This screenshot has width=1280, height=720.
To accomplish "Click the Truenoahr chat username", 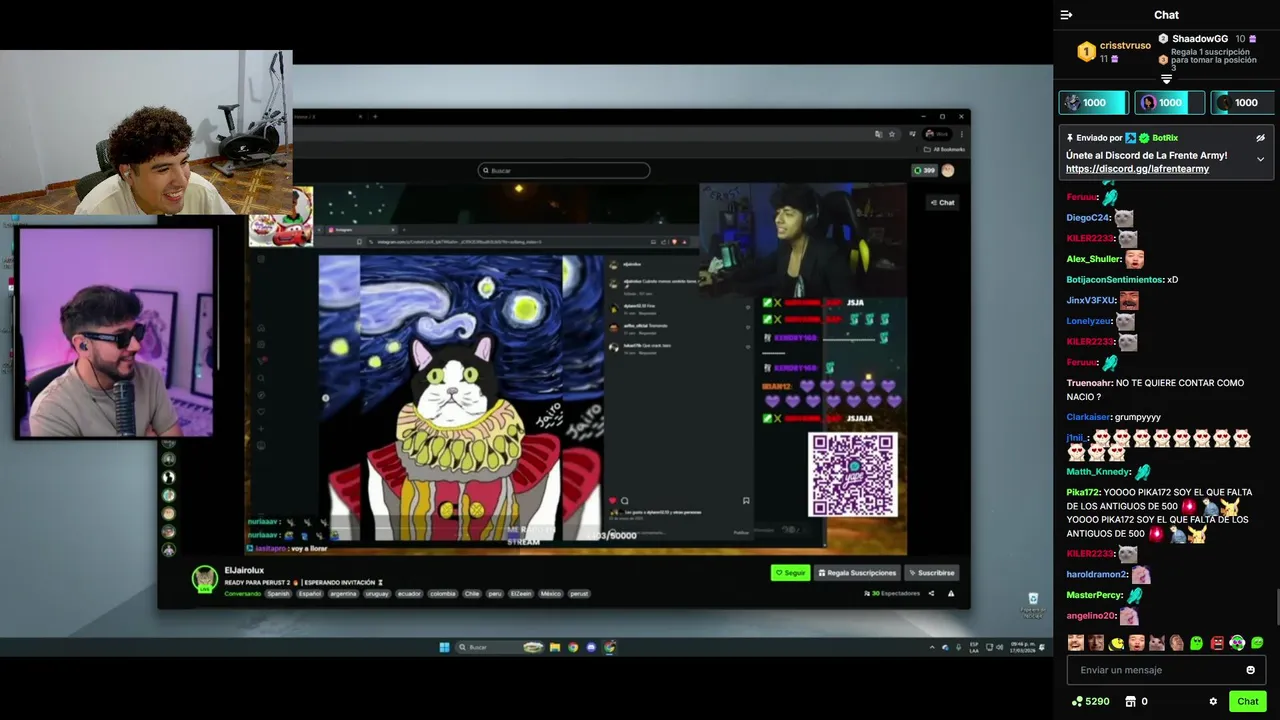I will [1088, 383].
